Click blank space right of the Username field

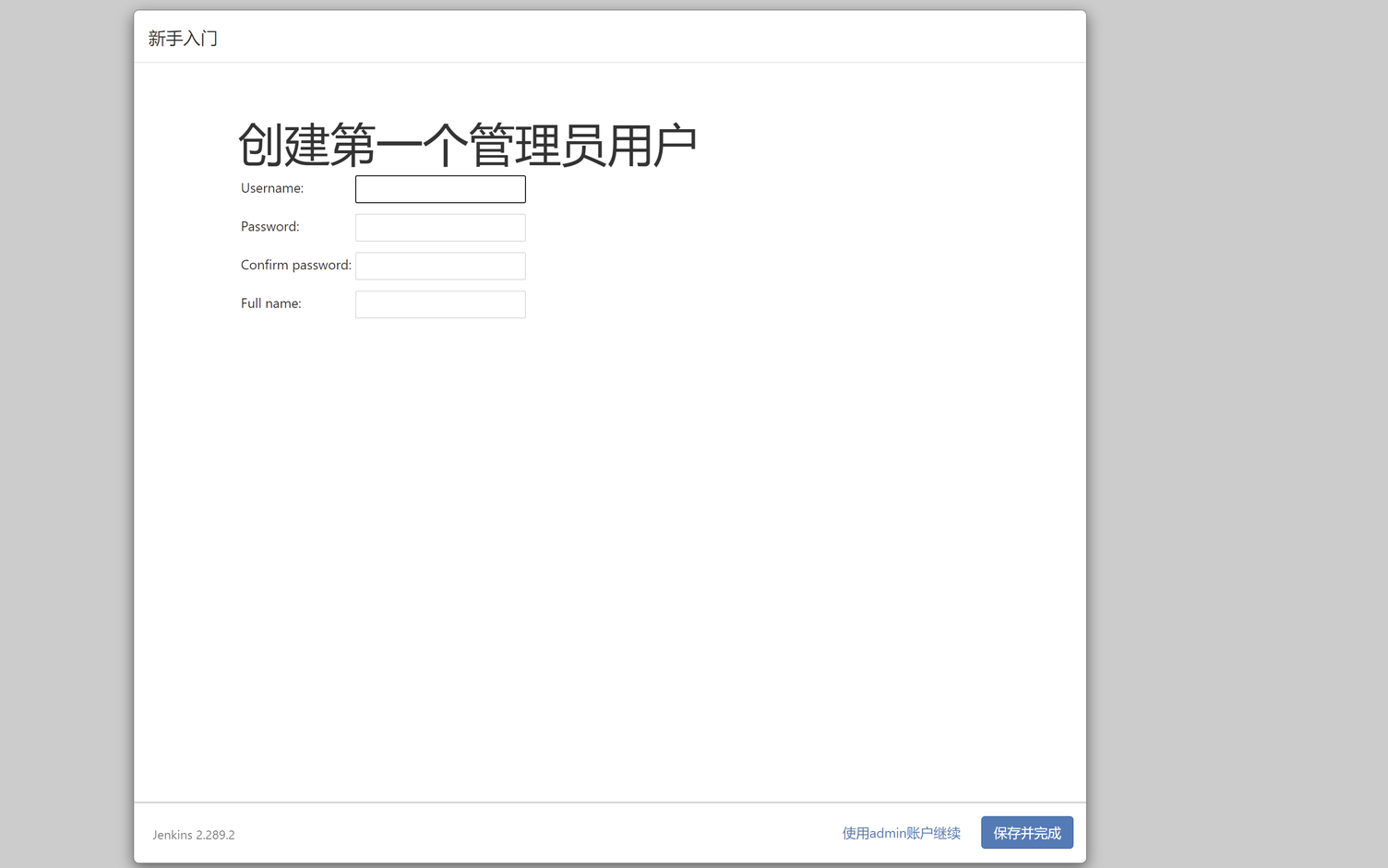pyautogui.click(x=738, y=189)
